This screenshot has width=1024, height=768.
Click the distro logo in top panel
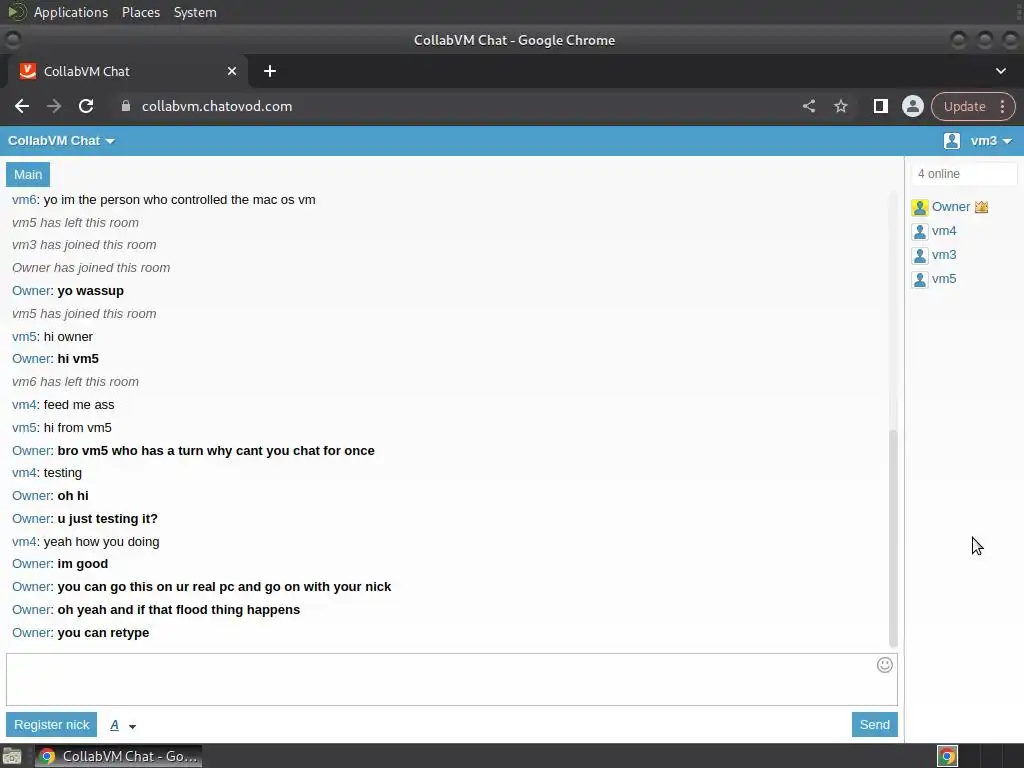(x=16, y=12)
